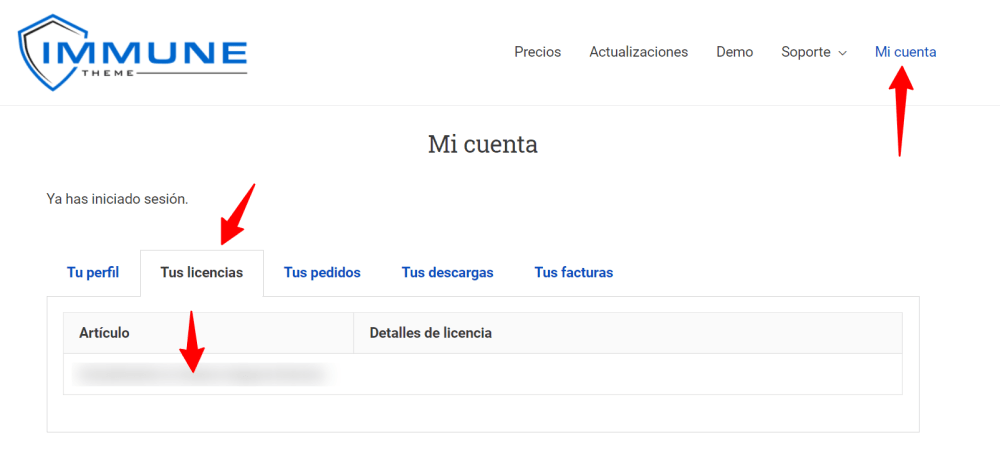This screenshot has width=1000, height=453.
Task: Open the Demo link
Action: point(734,52)
